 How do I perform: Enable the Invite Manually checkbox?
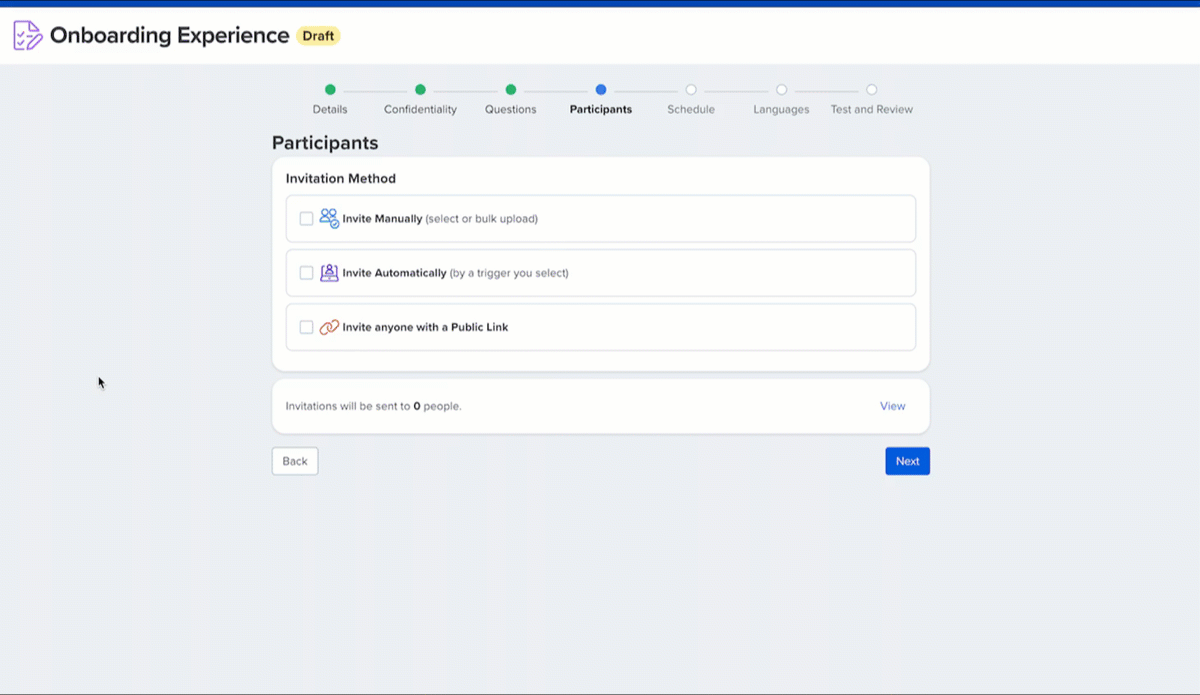[x=306, y=218]
